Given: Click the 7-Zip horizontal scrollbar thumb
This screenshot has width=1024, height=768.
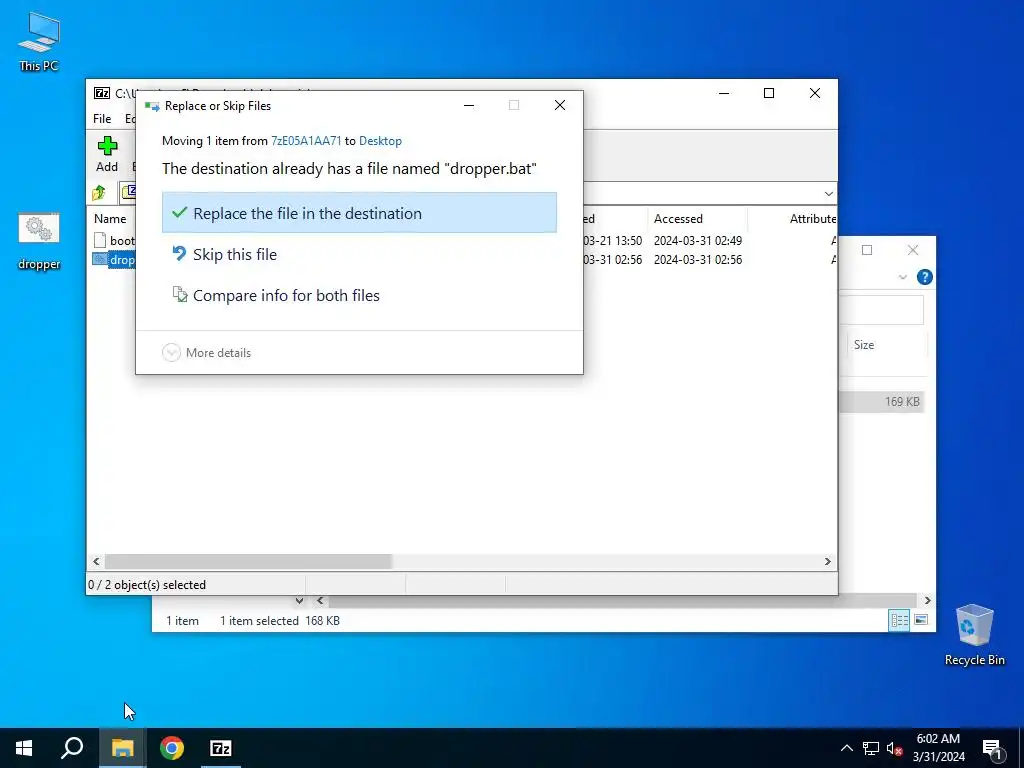Looking at the screenshot, I should click(x=248, y=561).
